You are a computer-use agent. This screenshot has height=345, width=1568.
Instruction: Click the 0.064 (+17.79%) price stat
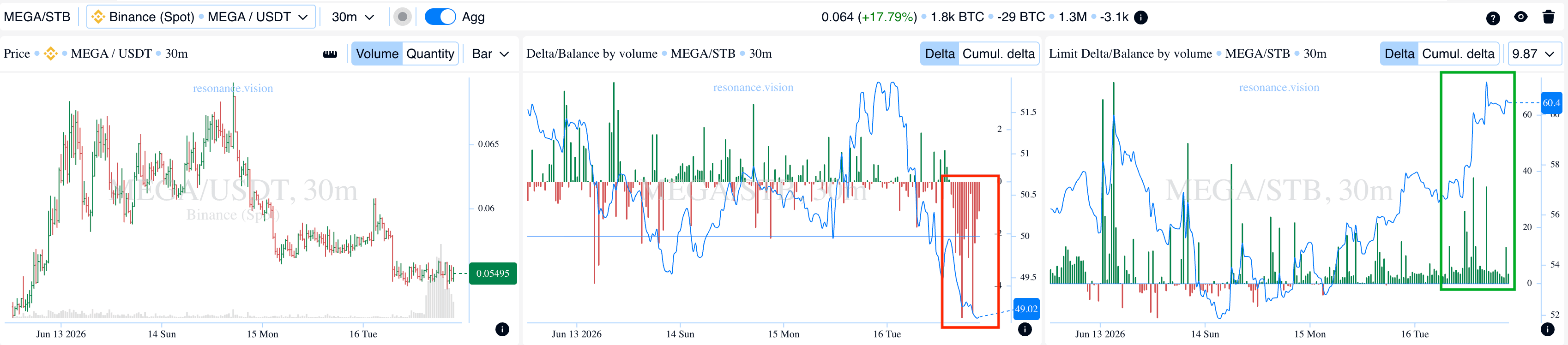(868, 17)
